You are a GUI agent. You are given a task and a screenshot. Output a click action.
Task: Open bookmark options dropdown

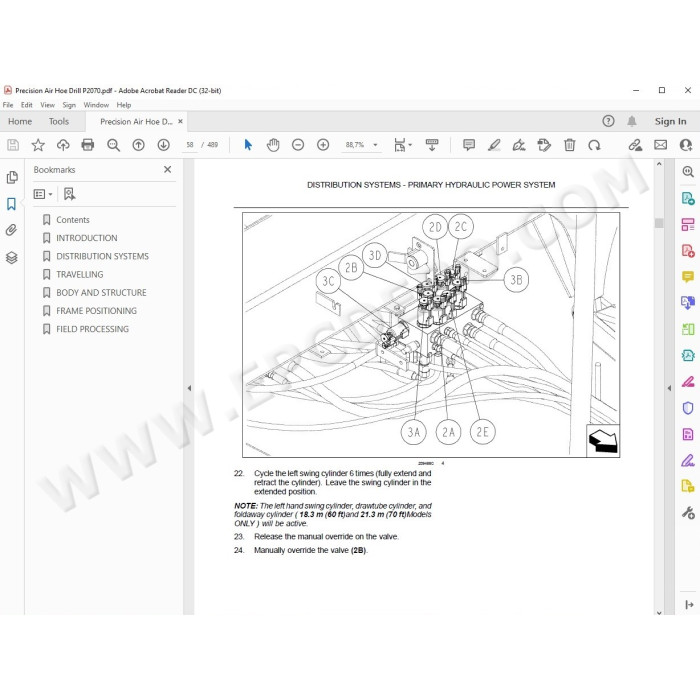click(43, 194)
